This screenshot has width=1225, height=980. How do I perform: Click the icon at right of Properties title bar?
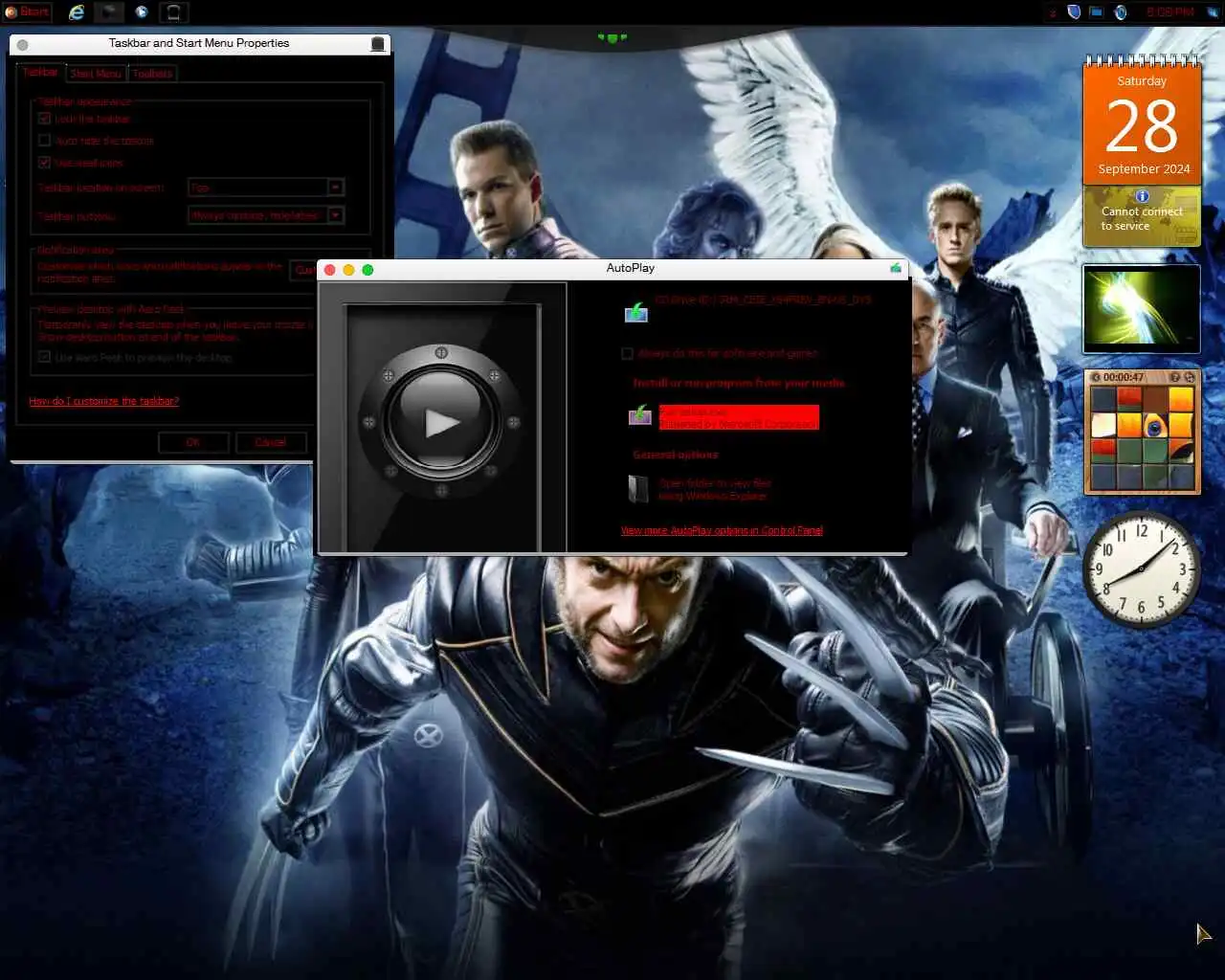point(378,44)
